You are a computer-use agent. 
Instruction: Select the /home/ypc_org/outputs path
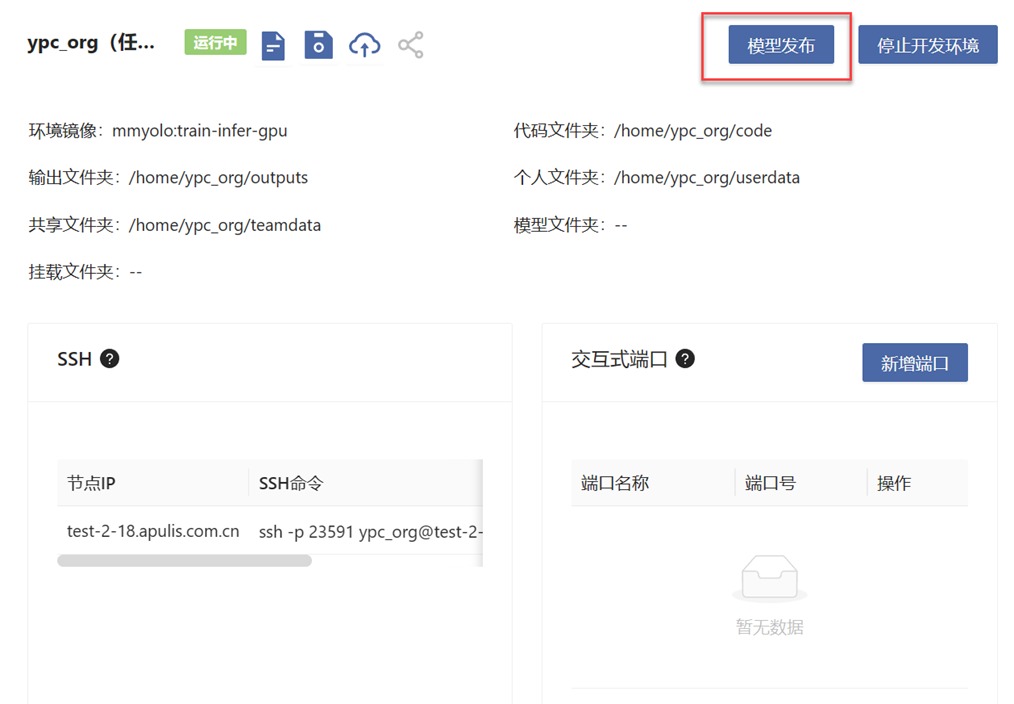click(x=219, y=178)
